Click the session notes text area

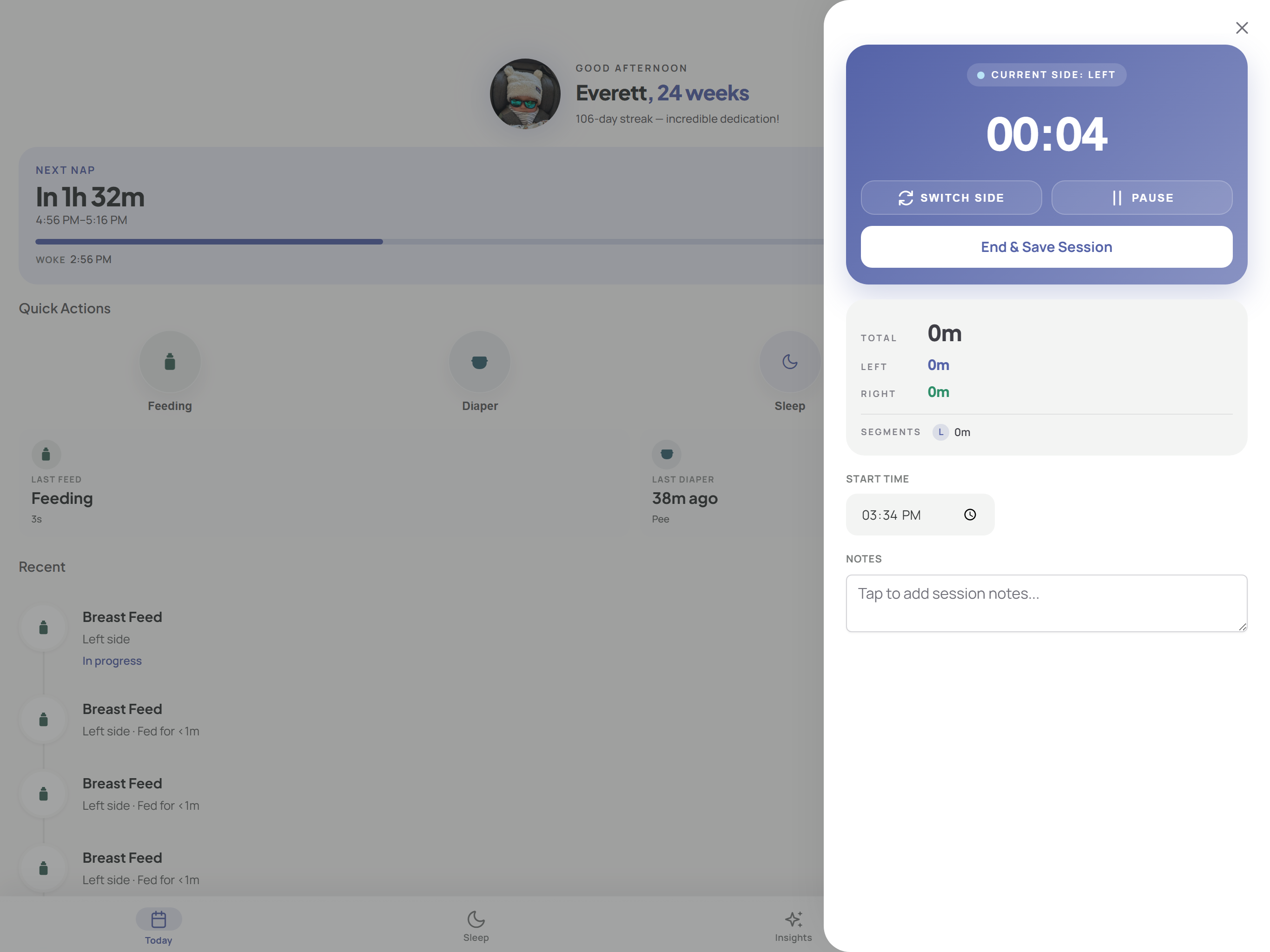click(1046, 603)
